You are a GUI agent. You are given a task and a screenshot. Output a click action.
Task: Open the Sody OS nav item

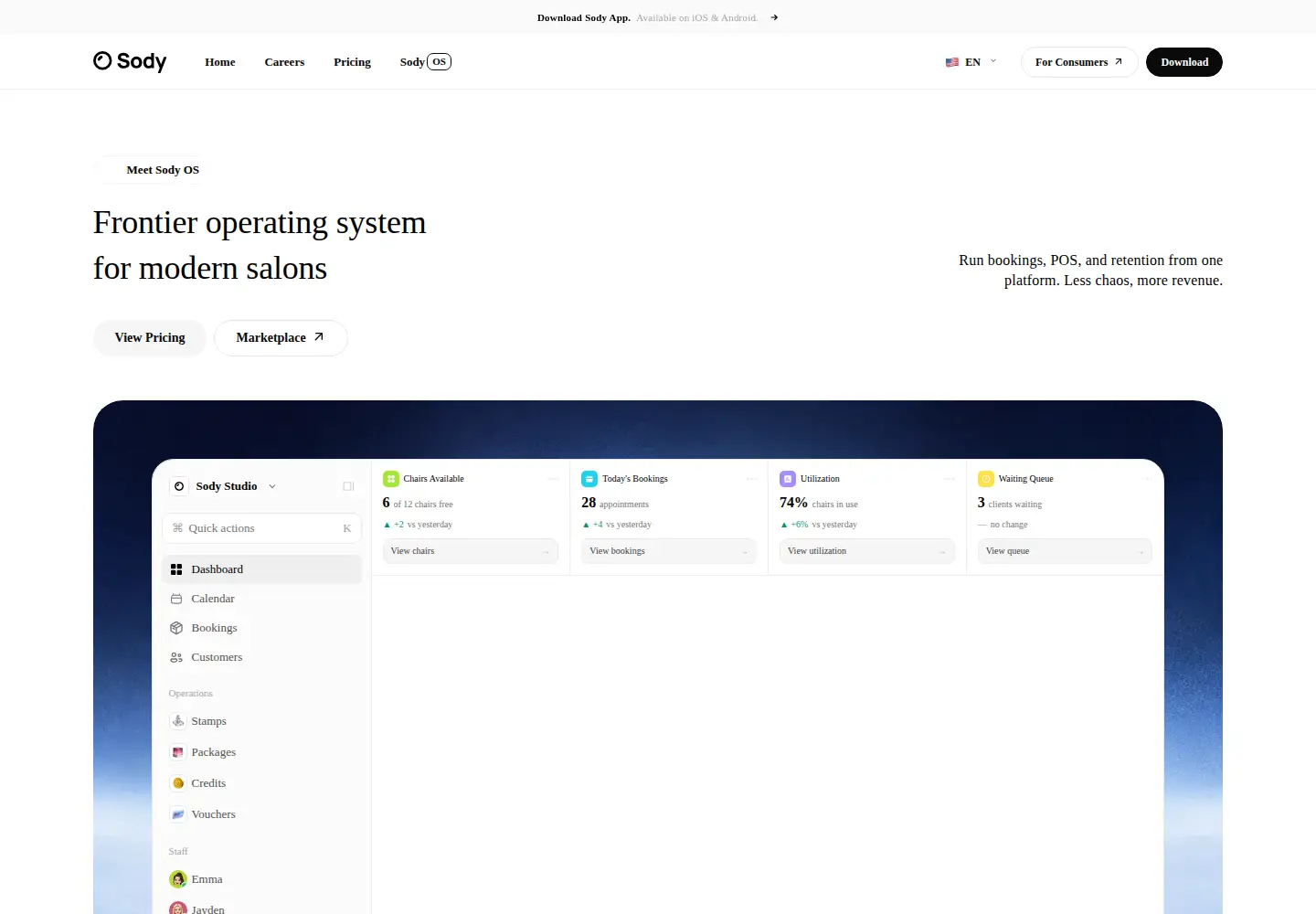426,62
